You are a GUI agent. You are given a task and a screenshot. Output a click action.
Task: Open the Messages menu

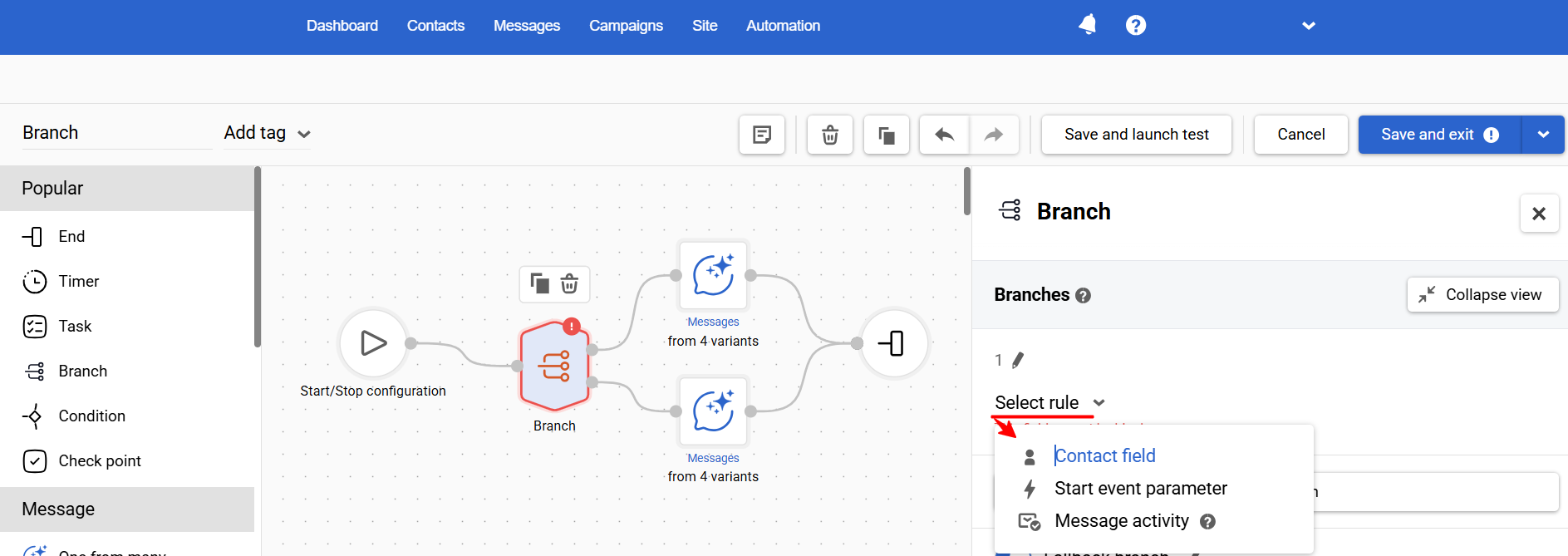click(527, 26)
